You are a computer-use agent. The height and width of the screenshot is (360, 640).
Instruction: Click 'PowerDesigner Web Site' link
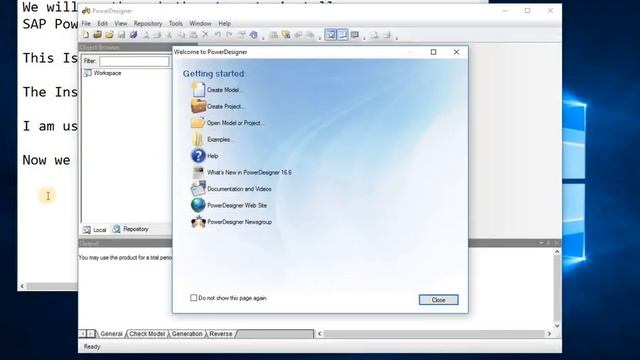point(237,205)
